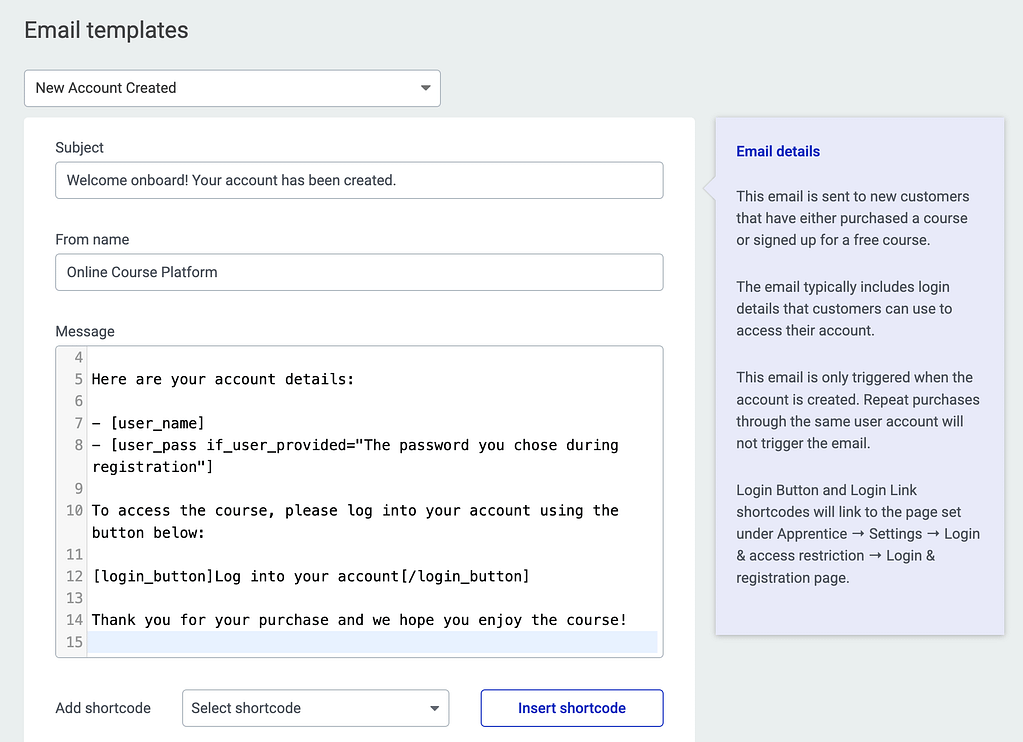Click the 'Thank you for your purchase' line
The width and height of the screenshot is (1023, 742).
coord(359,620)
